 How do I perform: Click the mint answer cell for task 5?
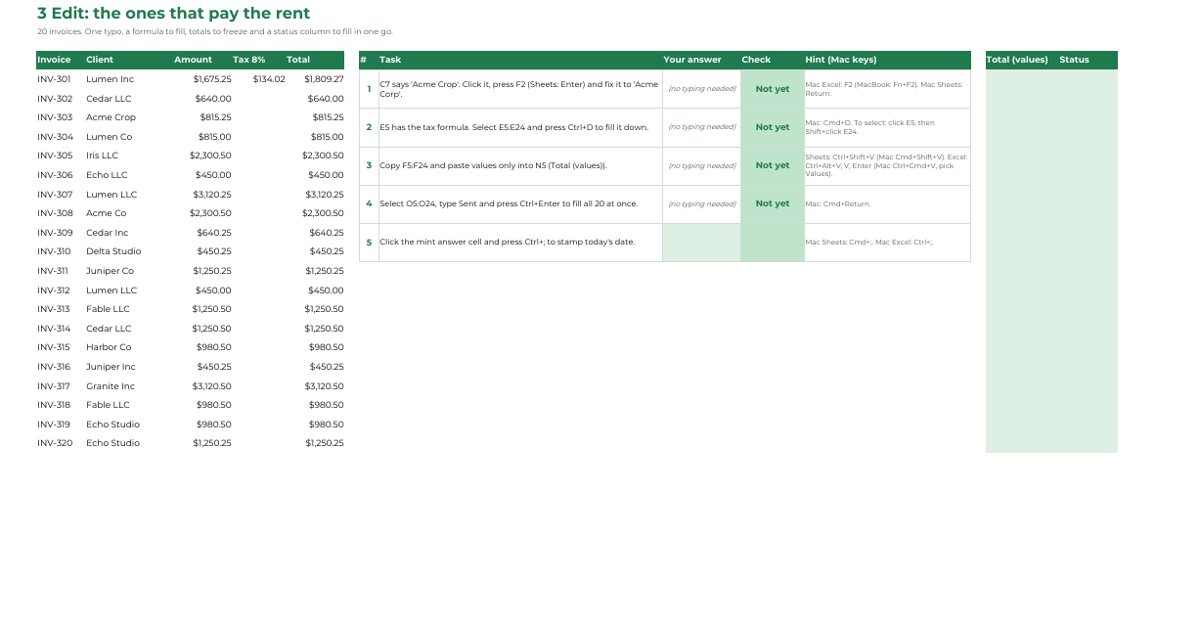click(x=701, y=242)
